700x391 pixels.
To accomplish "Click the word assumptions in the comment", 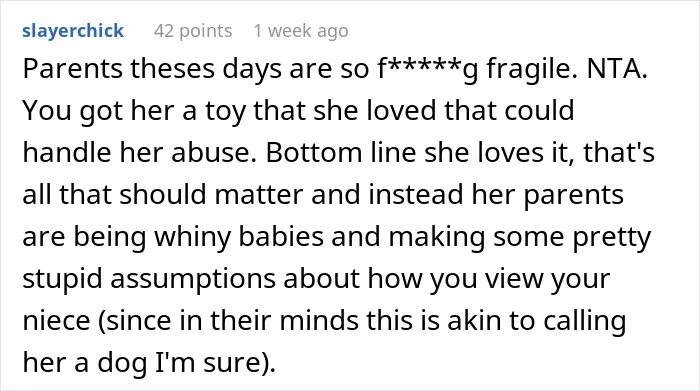I will [192, 279].
